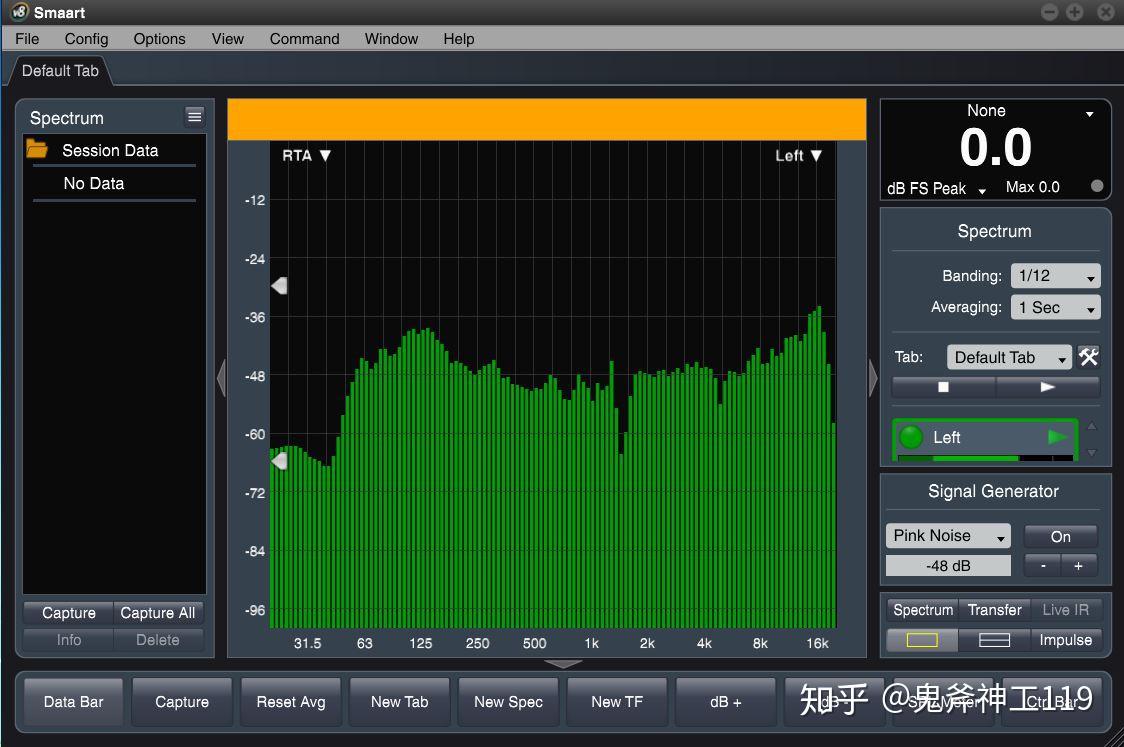The image size is (1124, 747).
Task: Click the Delete button
Action: pyautogui.click(x=158, y=639)
